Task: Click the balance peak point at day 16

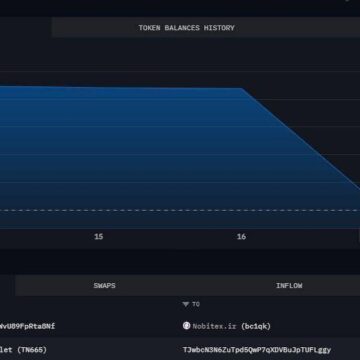Action: tap(241, 88)
